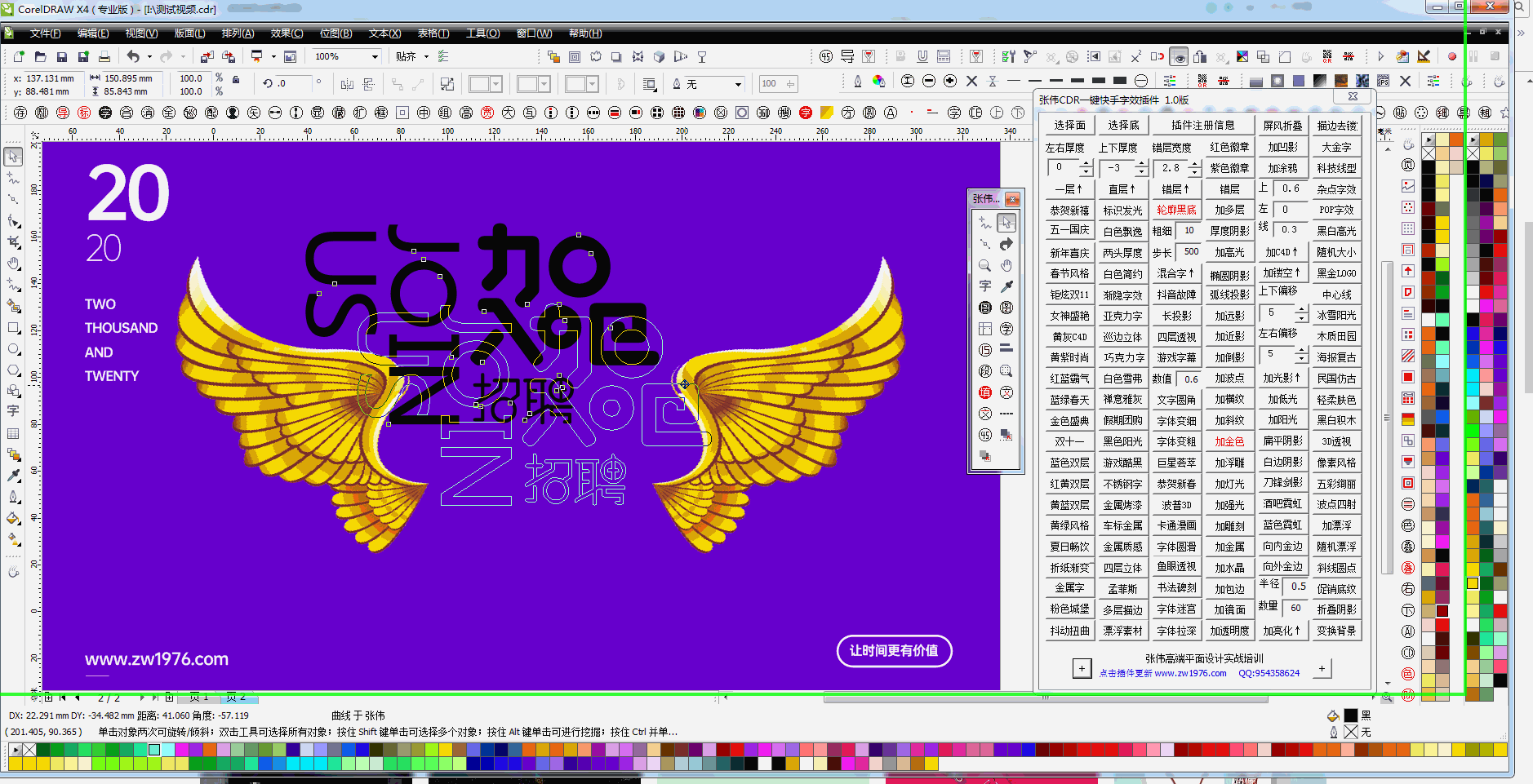Open the start arrowhead selector dropdown
The image size is (1533, 784).
click(495, 83)
